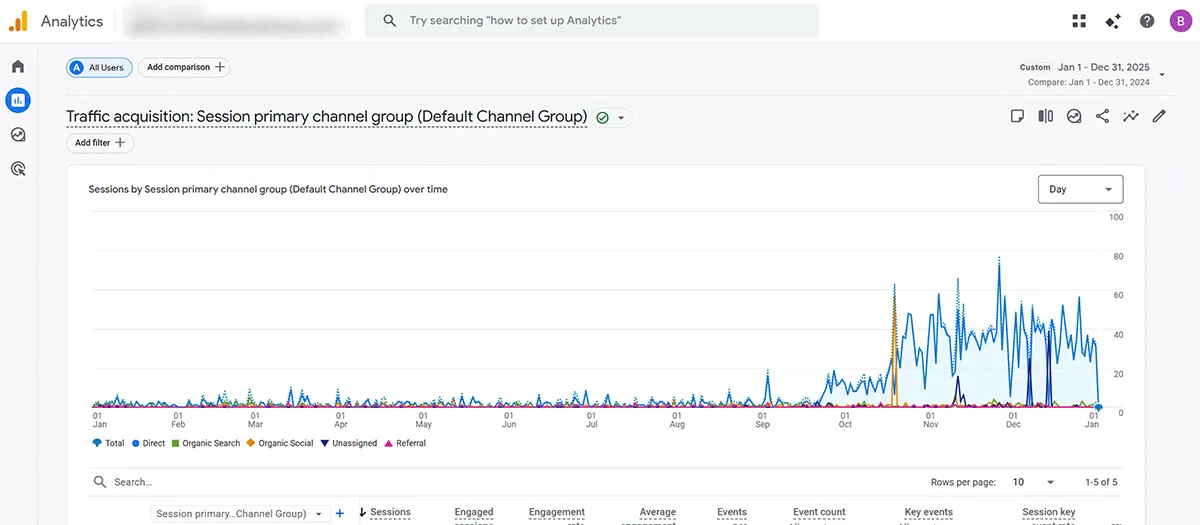Open the Day granularity dropdown

click(1080, 189)
